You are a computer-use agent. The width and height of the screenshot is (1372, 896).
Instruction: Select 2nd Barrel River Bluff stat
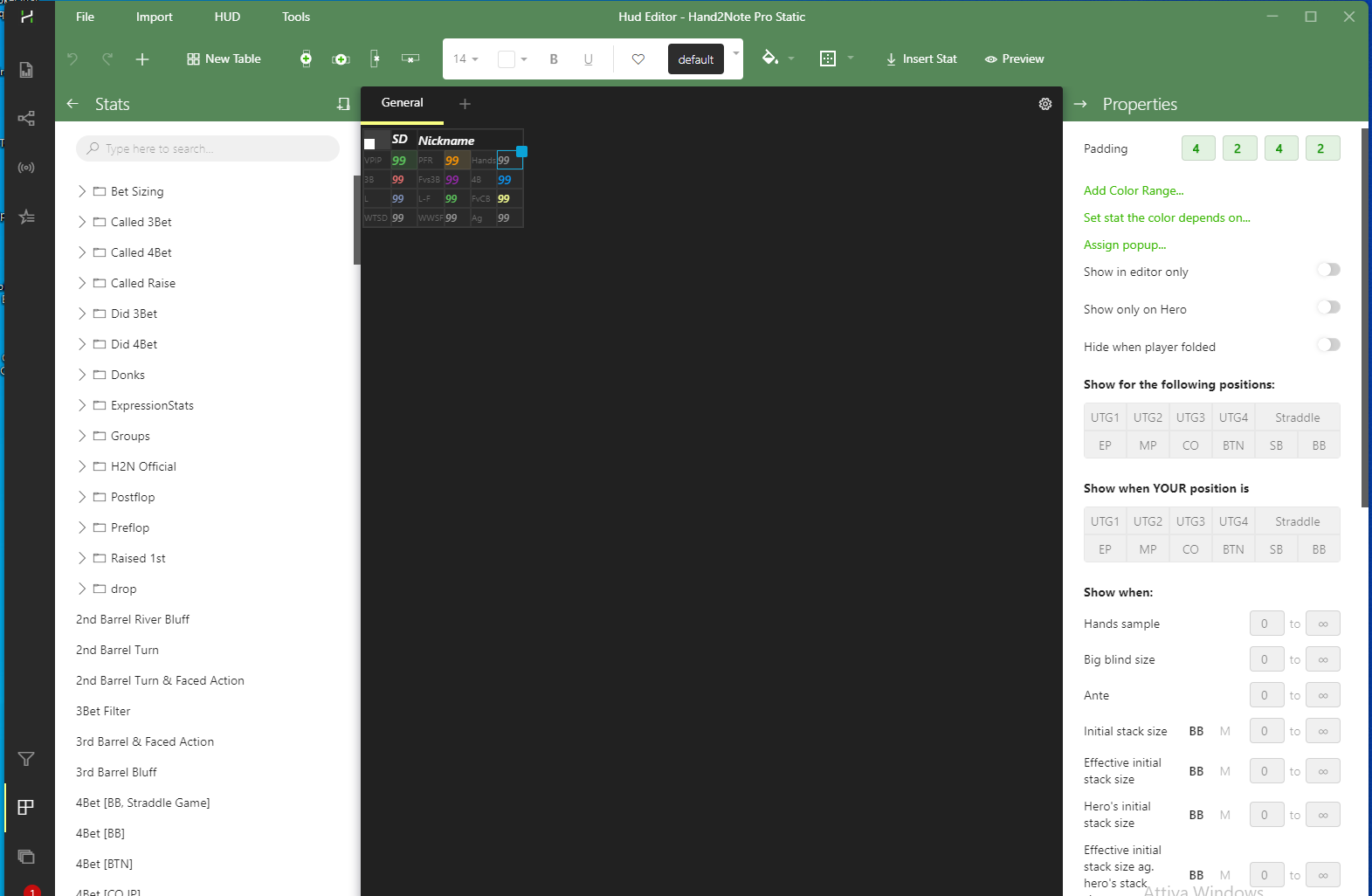coord(133,619)
